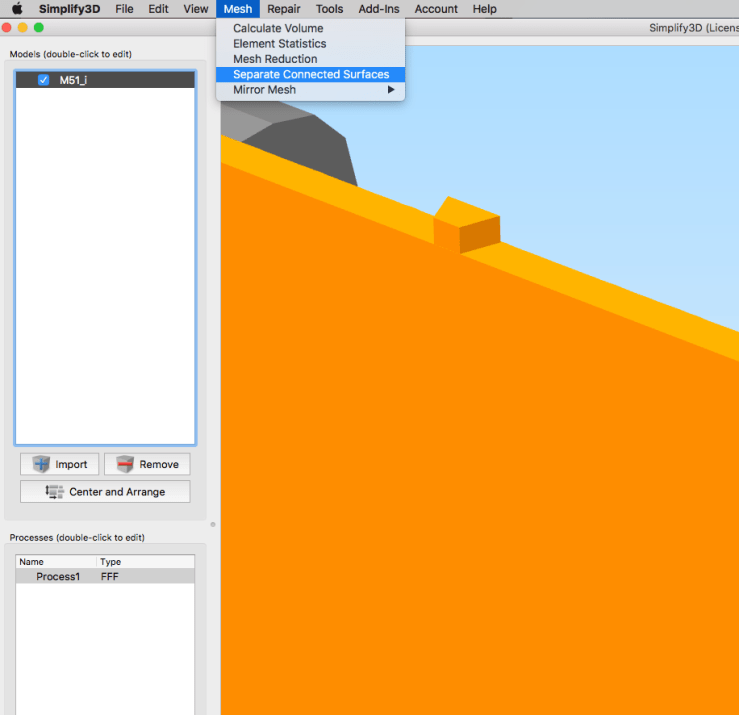This screenshot has height=715, width=739.
Task: Open the Apple menu
Action: pos(17,8)
